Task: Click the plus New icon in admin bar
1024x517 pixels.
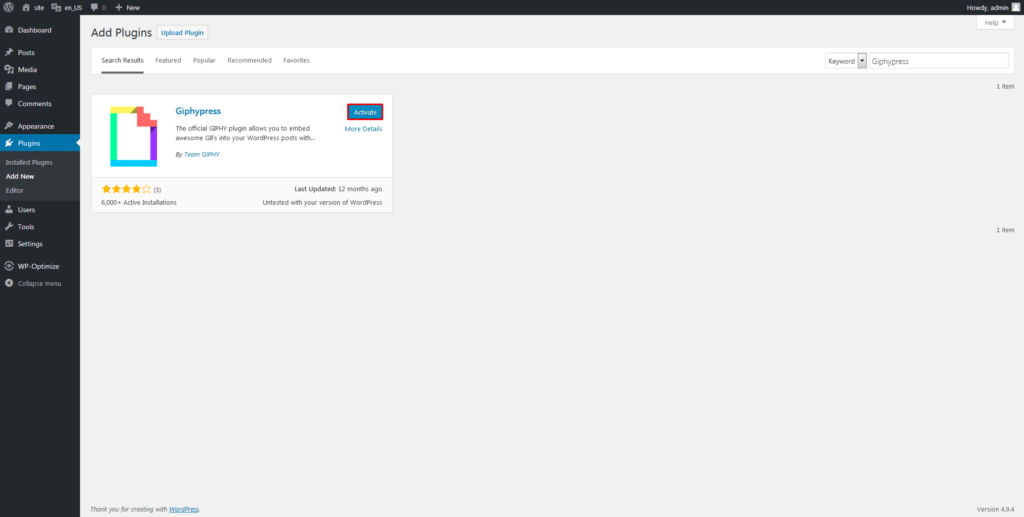Action: [118, 7]
